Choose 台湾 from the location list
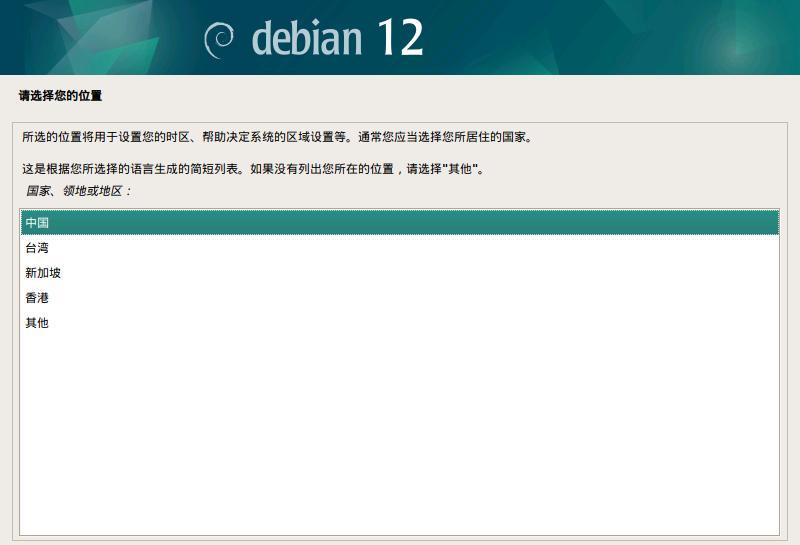Image resolution: width=800 pixels, height=545 pixels. 399,247
